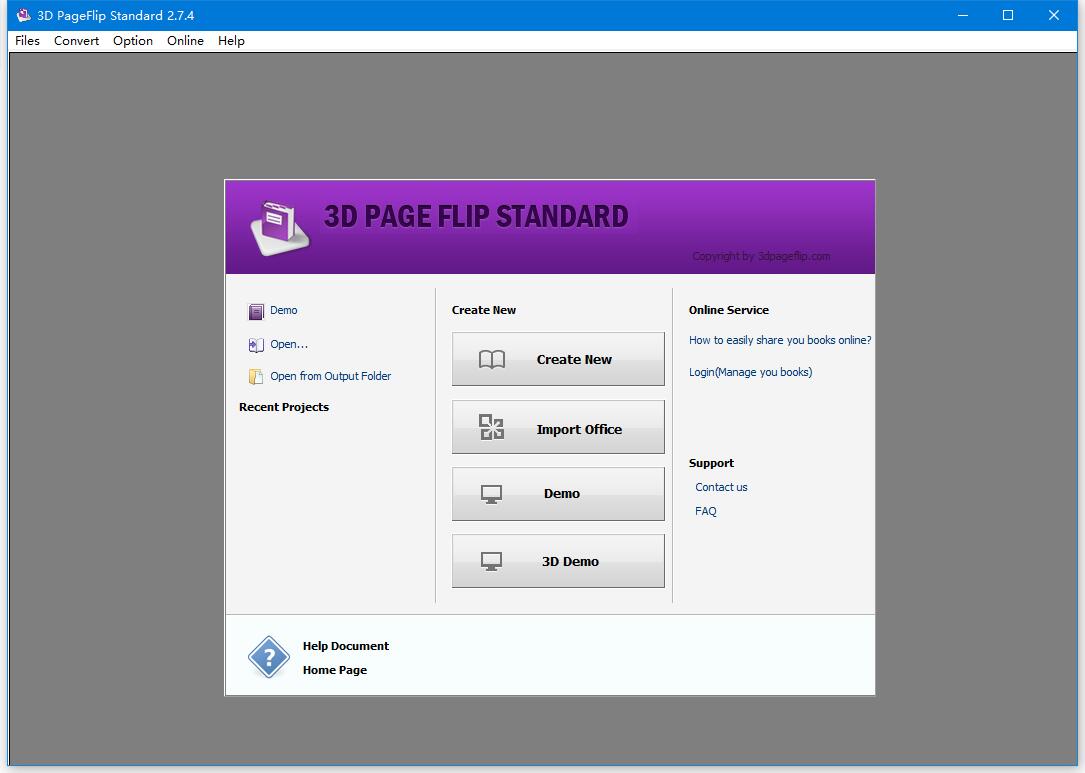
Task: Open the Files menu
Action: [27, 41]
